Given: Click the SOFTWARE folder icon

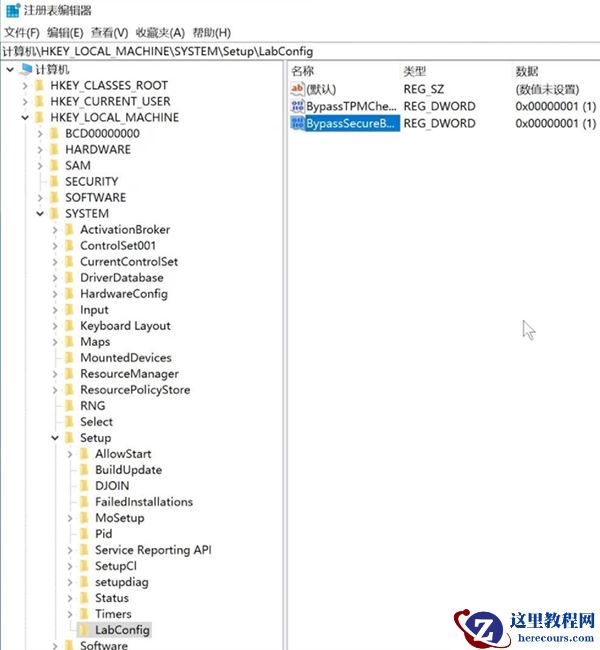Looking at the screenshot, I should pos(54,198).
